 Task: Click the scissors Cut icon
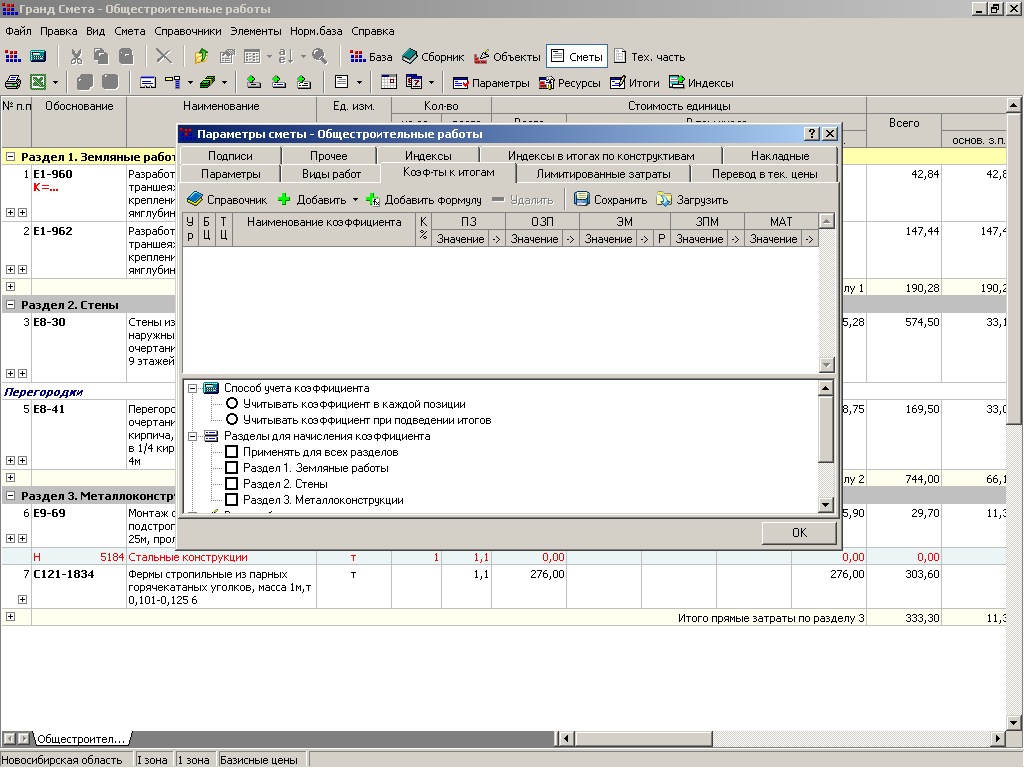pos(76,56)
